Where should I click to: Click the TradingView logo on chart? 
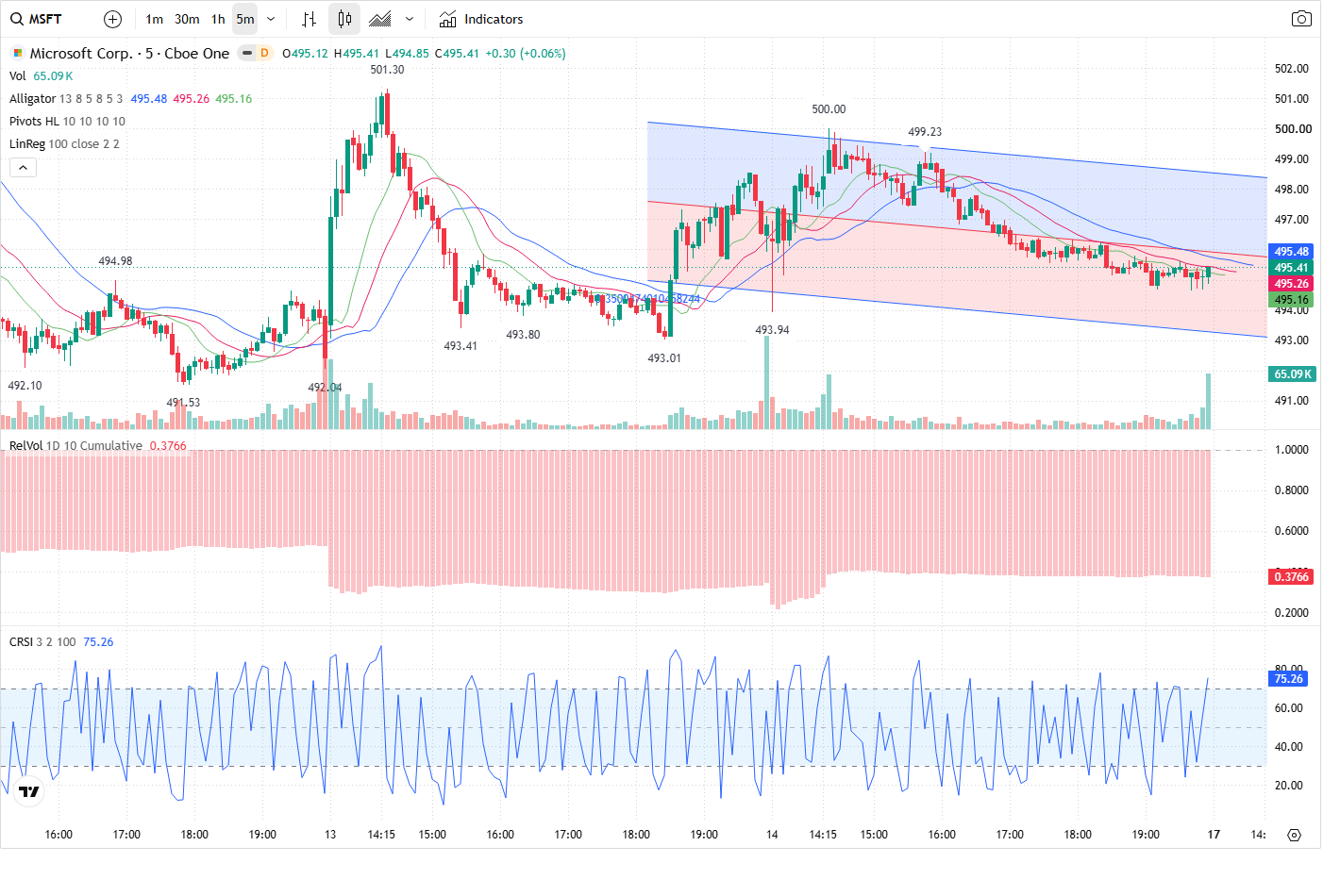click(29, 791)
